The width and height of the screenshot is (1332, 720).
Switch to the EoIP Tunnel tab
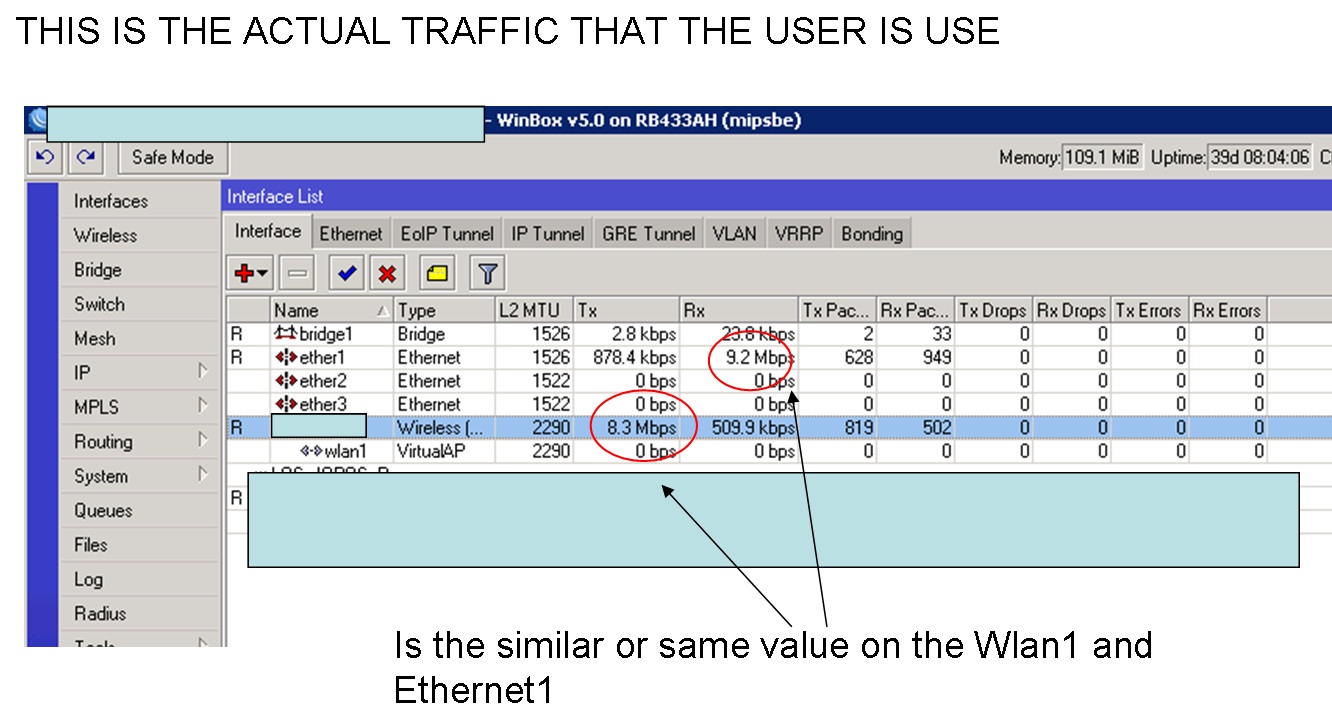tap(447, 234)
